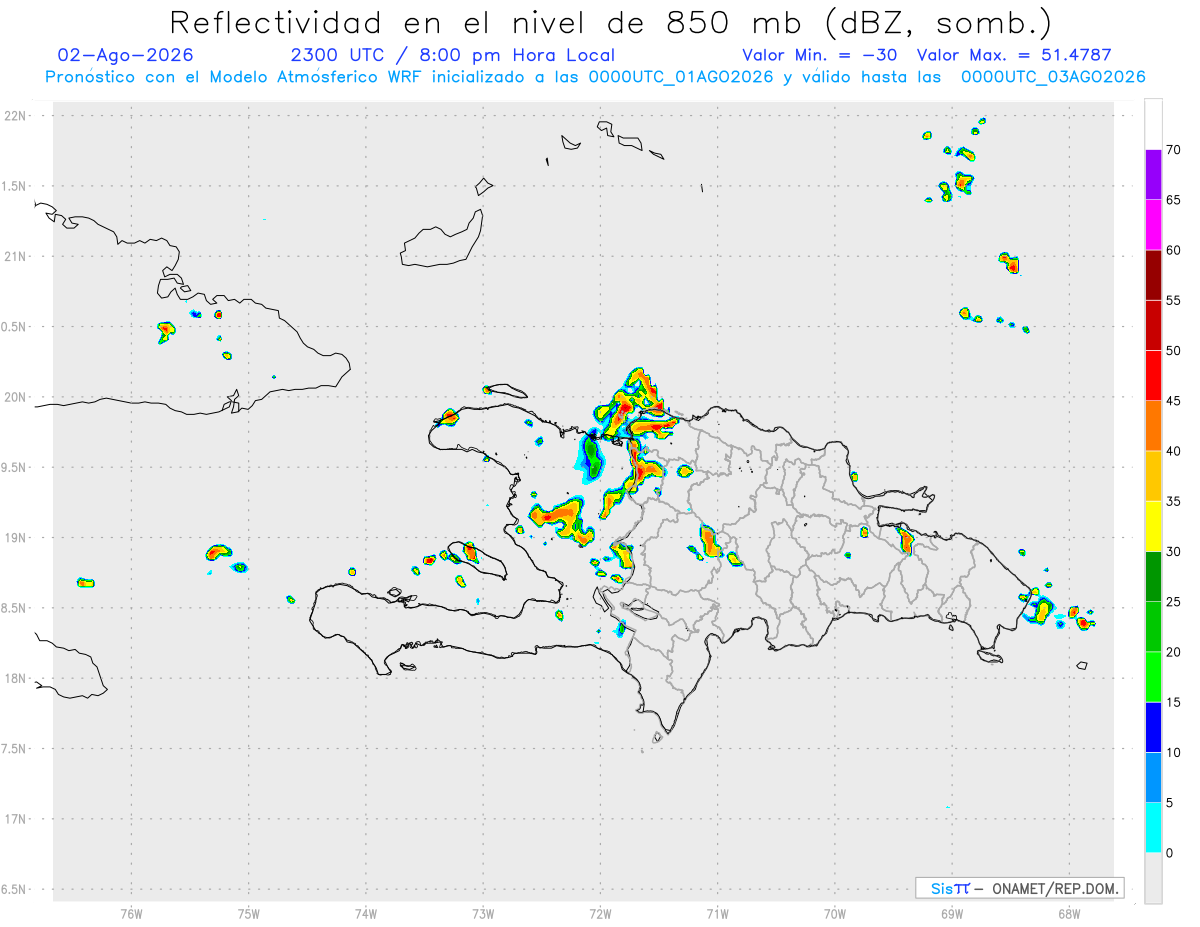Click the longitude axis label '74W'
The width and height of the screenshot is (1200, 927).
[x=366, y=913]
